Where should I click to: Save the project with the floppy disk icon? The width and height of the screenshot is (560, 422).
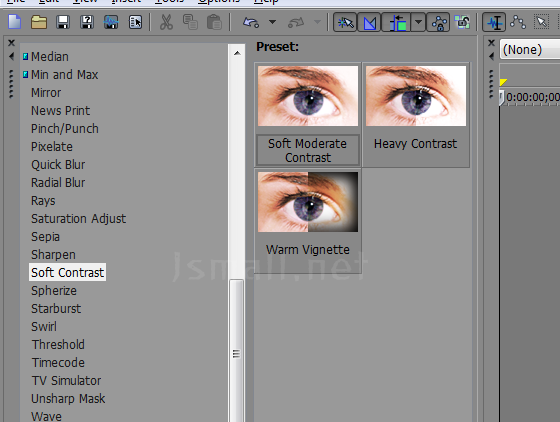(63, 22)
